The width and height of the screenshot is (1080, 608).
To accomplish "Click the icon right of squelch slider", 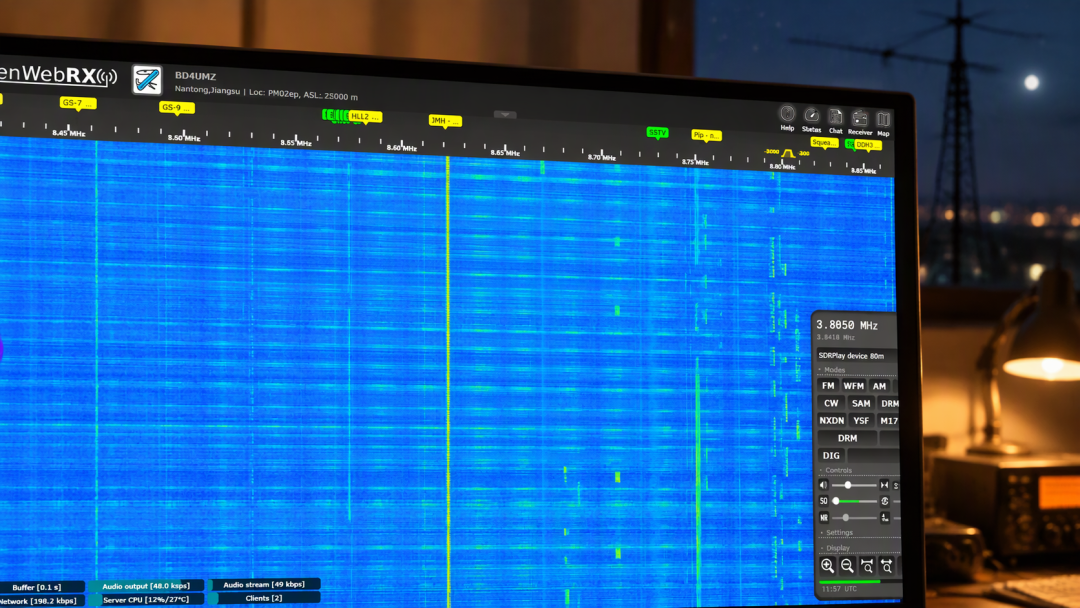I will point(884,501).
